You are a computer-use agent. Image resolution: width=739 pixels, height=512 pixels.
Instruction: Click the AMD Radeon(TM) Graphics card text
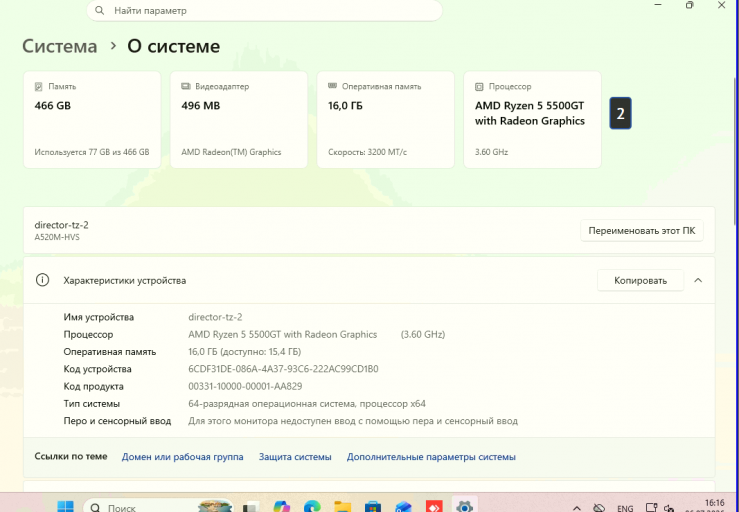click(231, 152)
